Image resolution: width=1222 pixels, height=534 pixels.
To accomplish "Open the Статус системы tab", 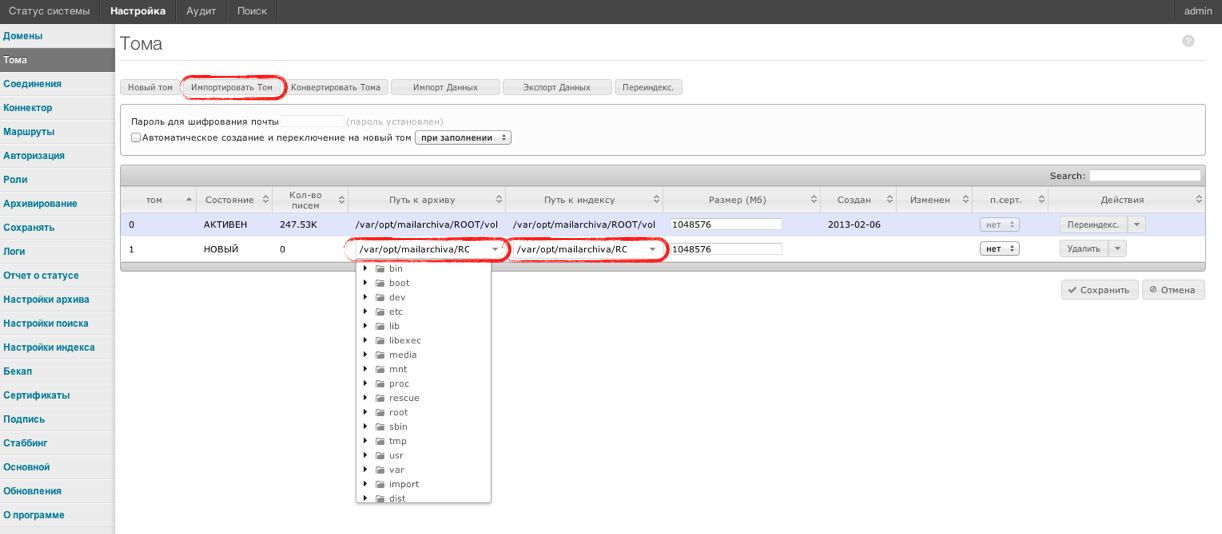I will (50, 11).
